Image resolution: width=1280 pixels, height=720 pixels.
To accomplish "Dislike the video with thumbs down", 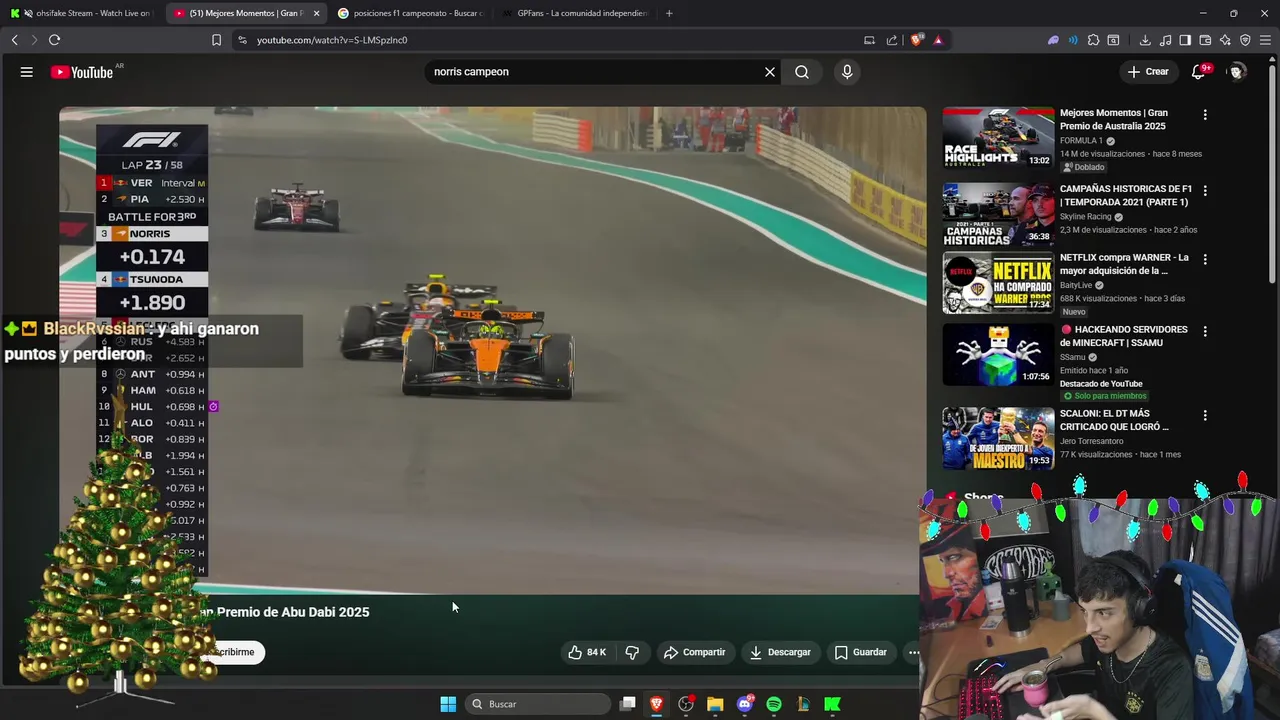I will pyautogui.click(x=632, y=652).
